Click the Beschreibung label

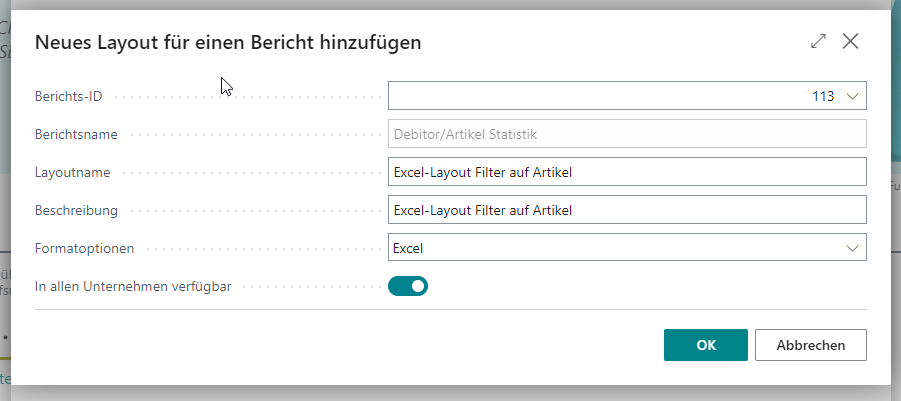click(76, 210)
